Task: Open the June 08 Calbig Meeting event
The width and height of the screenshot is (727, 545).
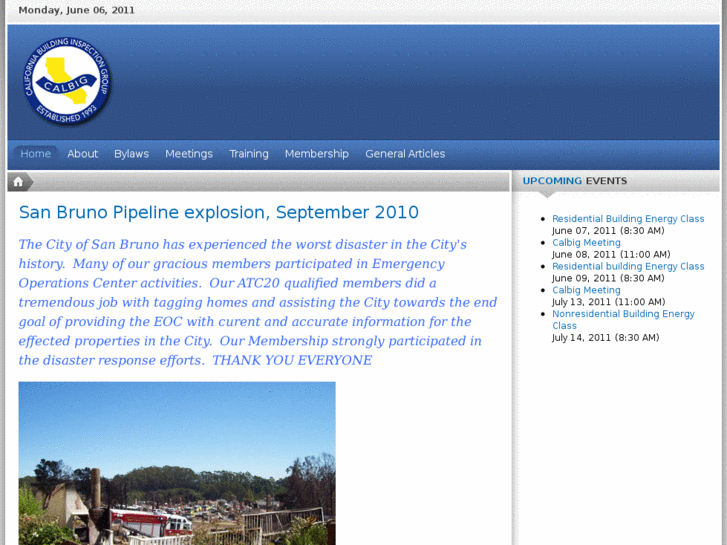Action: (x=586, y=243)
